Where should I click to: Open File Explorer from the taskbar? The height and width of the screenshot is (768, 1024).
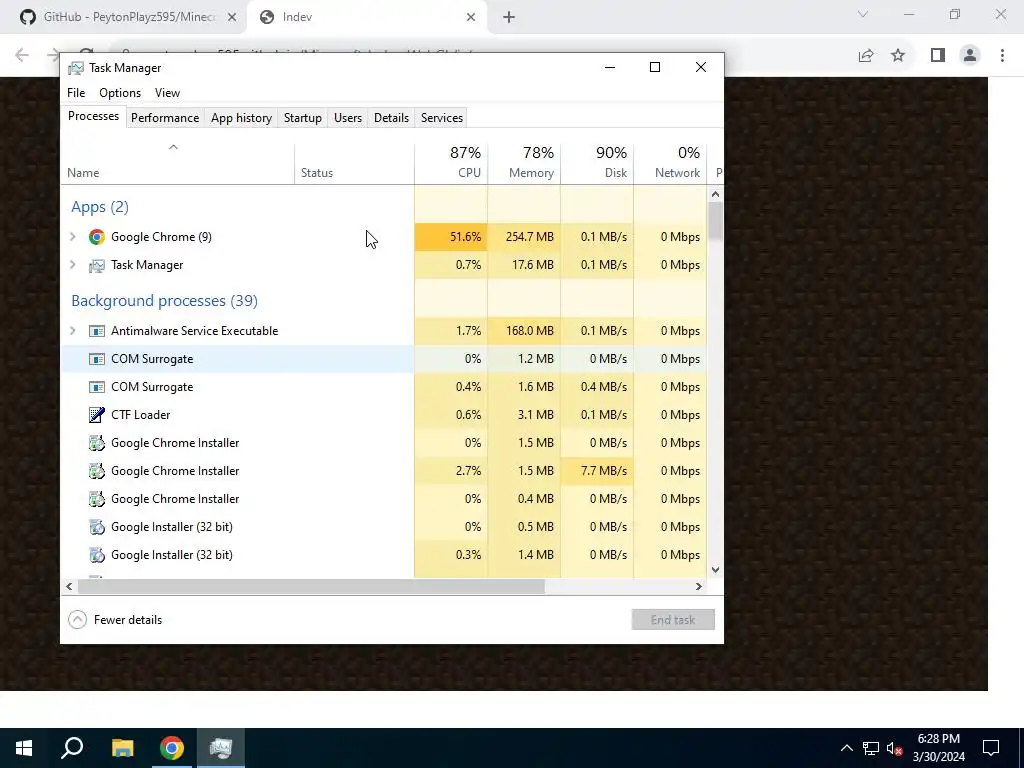pyautogui.click(x=122, y=748)
